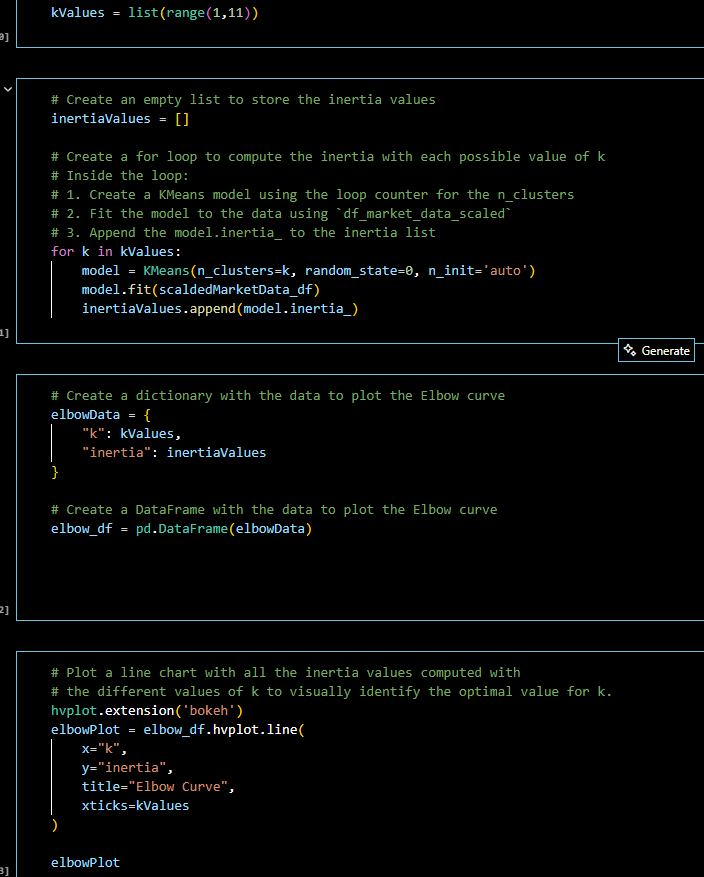Image resolution: width=704 pixels, height=877 pixels.
Task: Click the model.fit(scaldedMarketData_df) line
Action: 200,289
